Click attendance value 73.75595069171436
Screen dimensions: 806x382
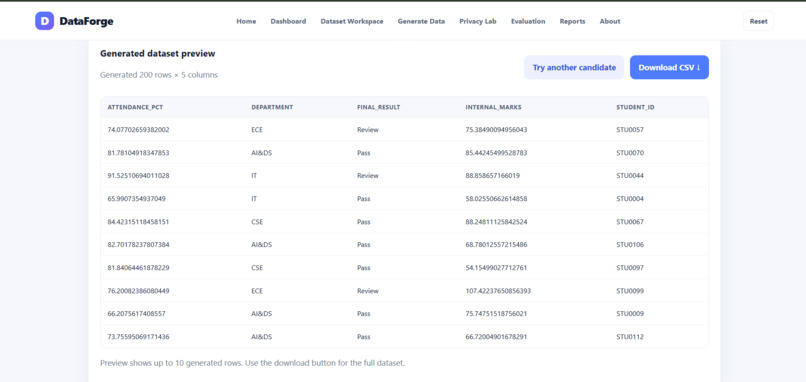click(x=138, y=337)
